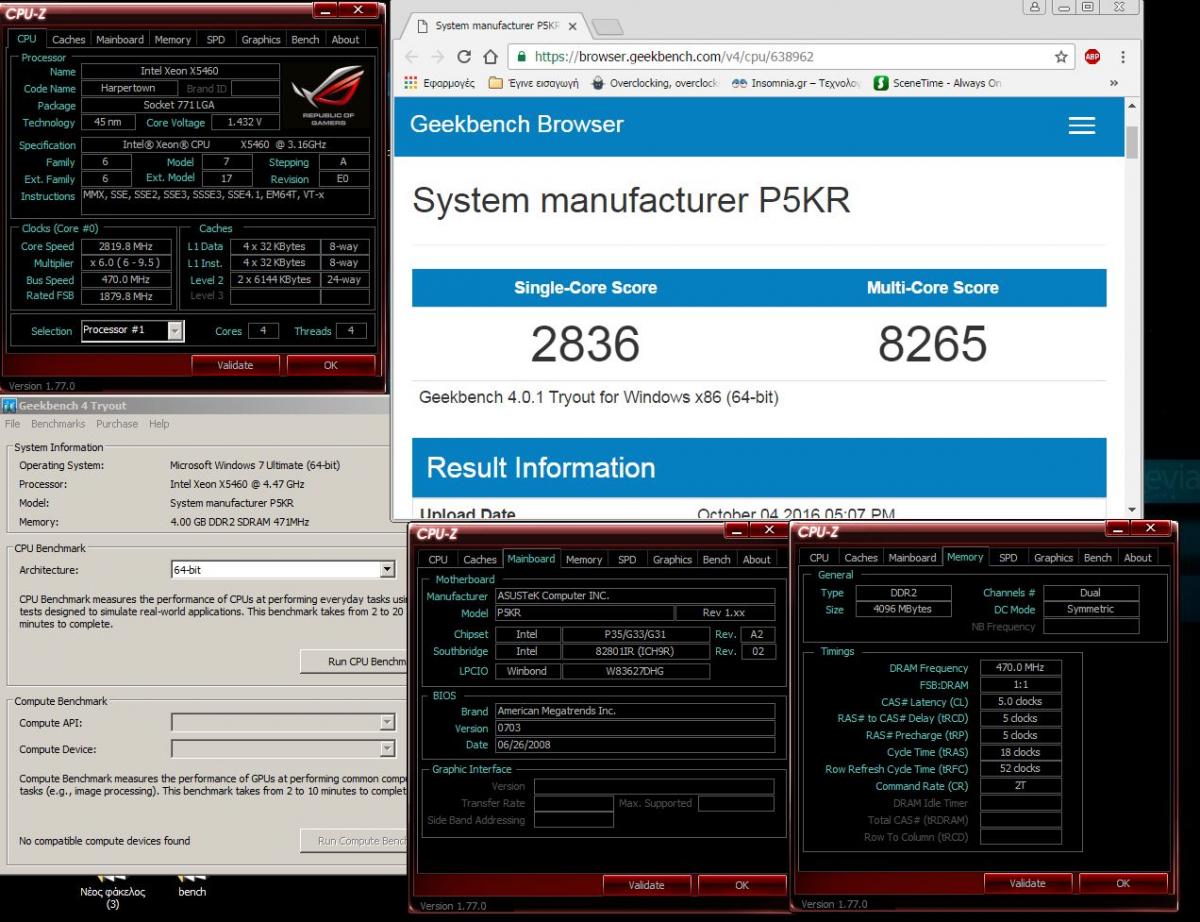
Task: Open the Insomnia.gr bookmark
Action: point(795,83)
